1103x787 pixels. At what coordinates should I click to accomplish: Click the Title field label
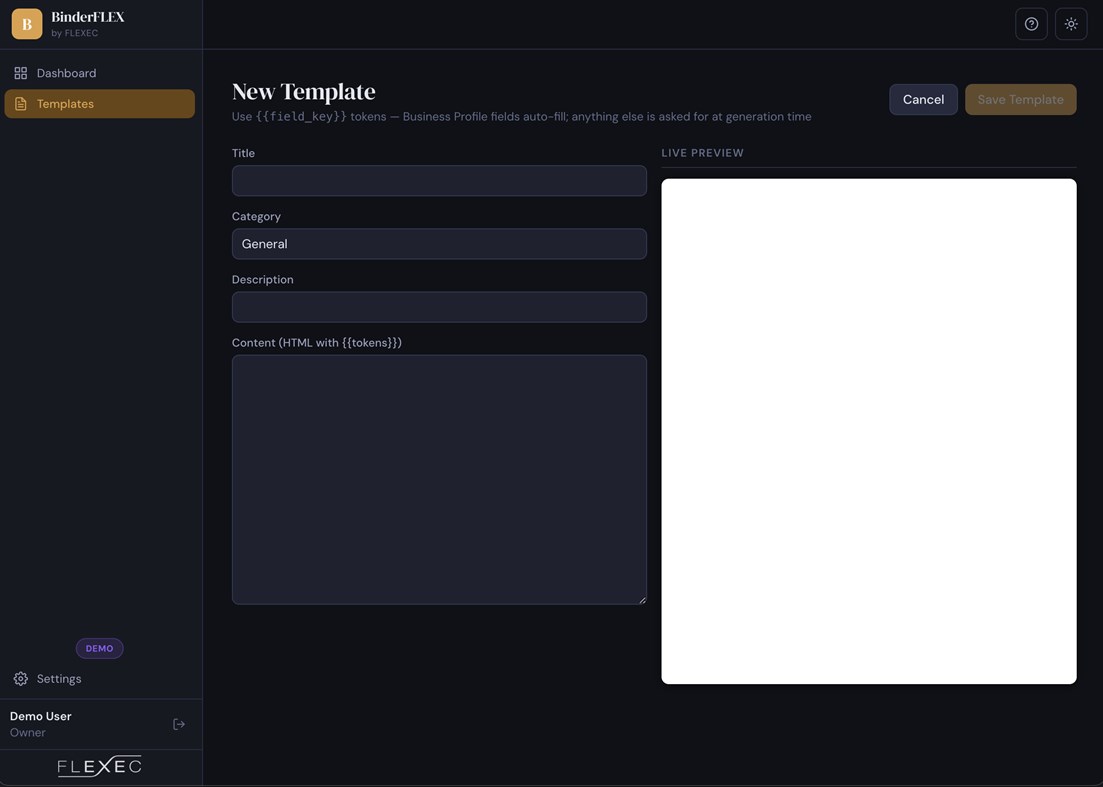pos(243,153)
